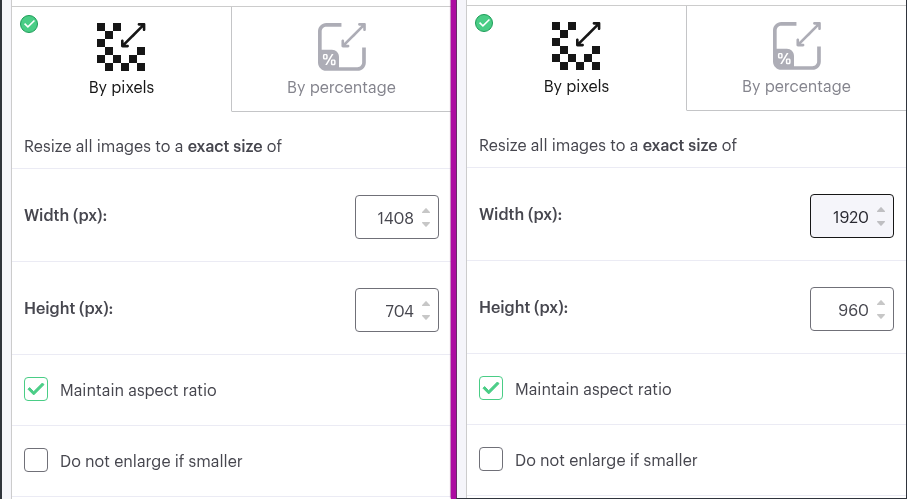Click the checkerboard pixels icon in left panel
The height and width of the screenshot is (499, 907).
121,47
